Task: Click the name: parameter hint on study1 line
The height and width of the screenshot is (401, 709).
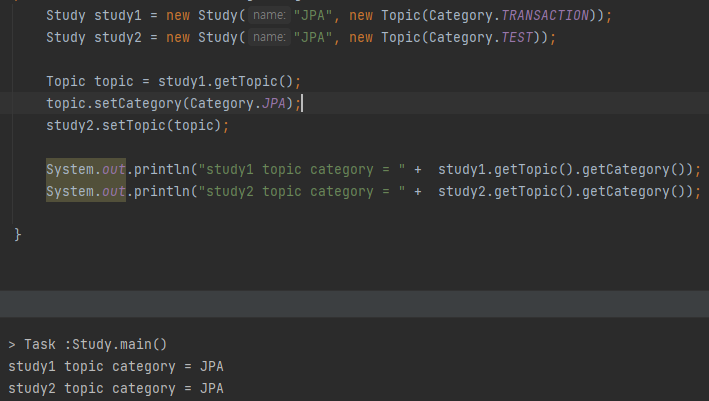Action: coord(269,15)
